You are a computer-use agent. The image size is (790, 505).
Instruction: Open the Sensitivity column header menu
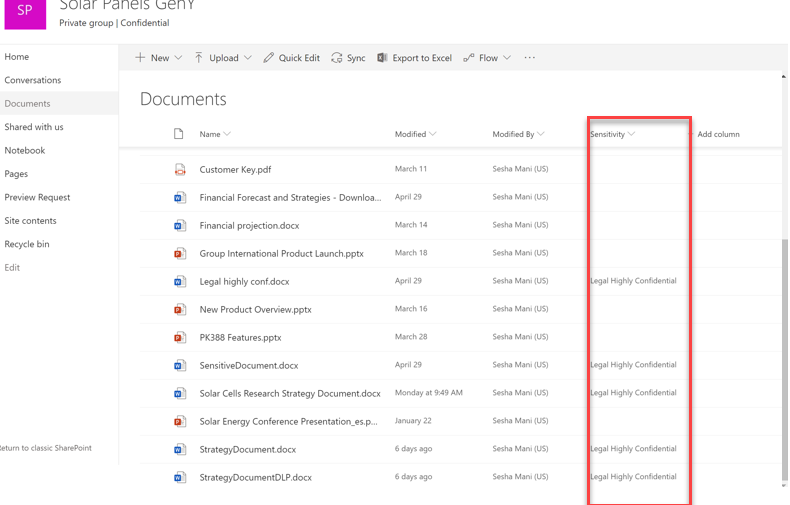612,134
